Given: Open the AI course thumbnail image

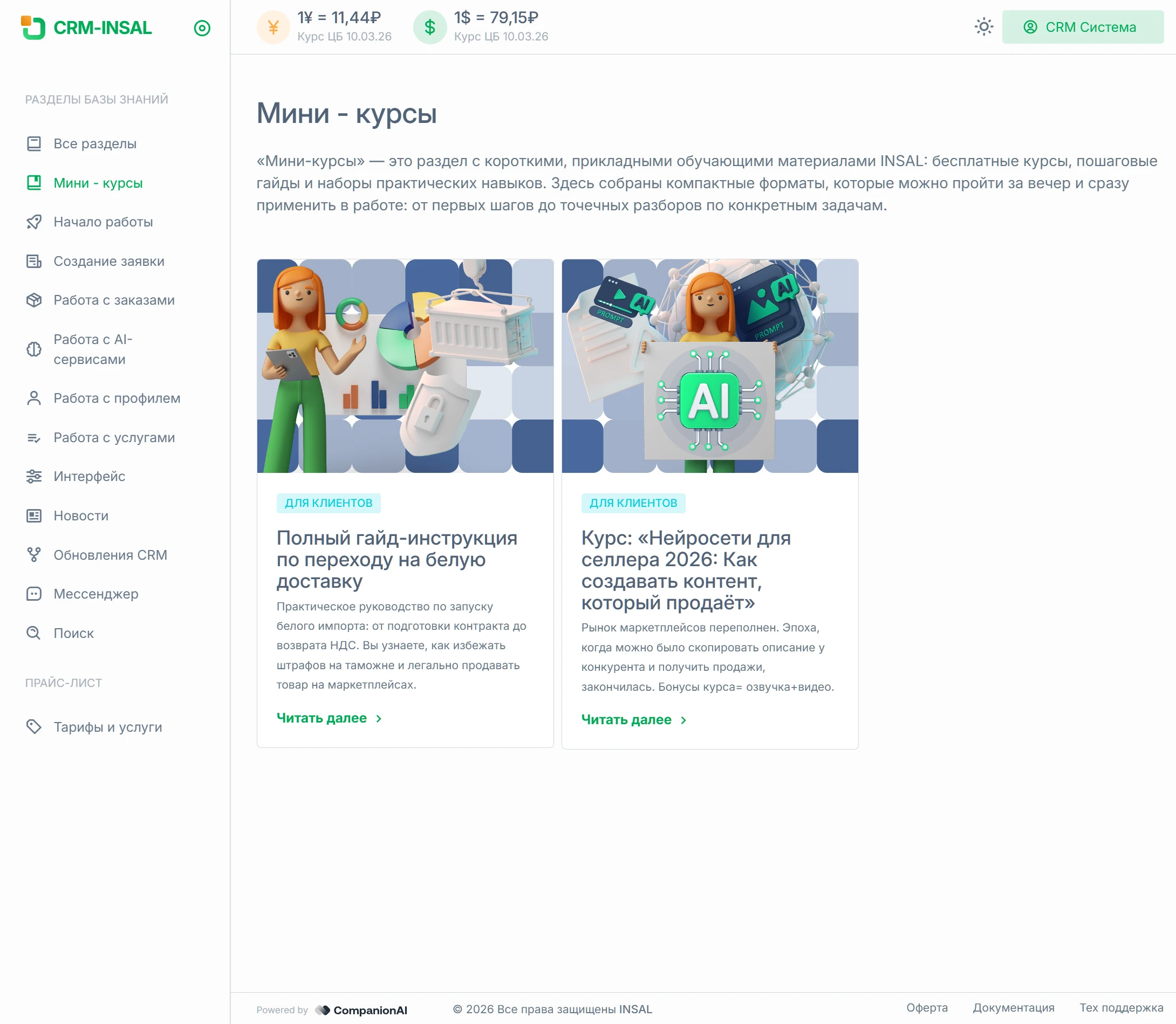Looking at the screenshot, I should click(709, 366).
